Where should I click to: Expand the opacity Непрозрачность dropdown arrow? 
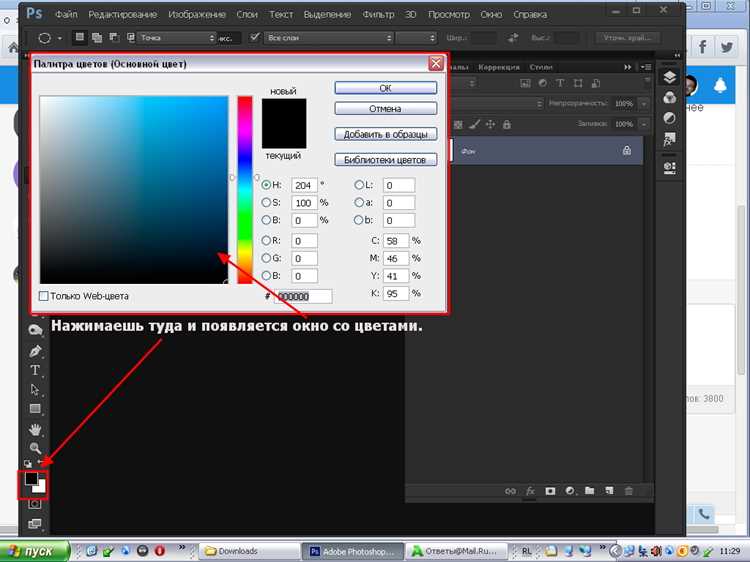click(644, 104)
